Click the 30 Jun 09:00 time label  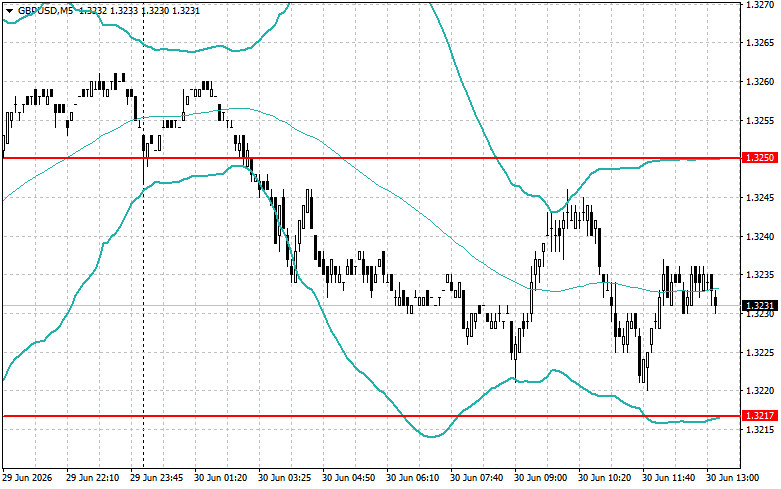541,478
